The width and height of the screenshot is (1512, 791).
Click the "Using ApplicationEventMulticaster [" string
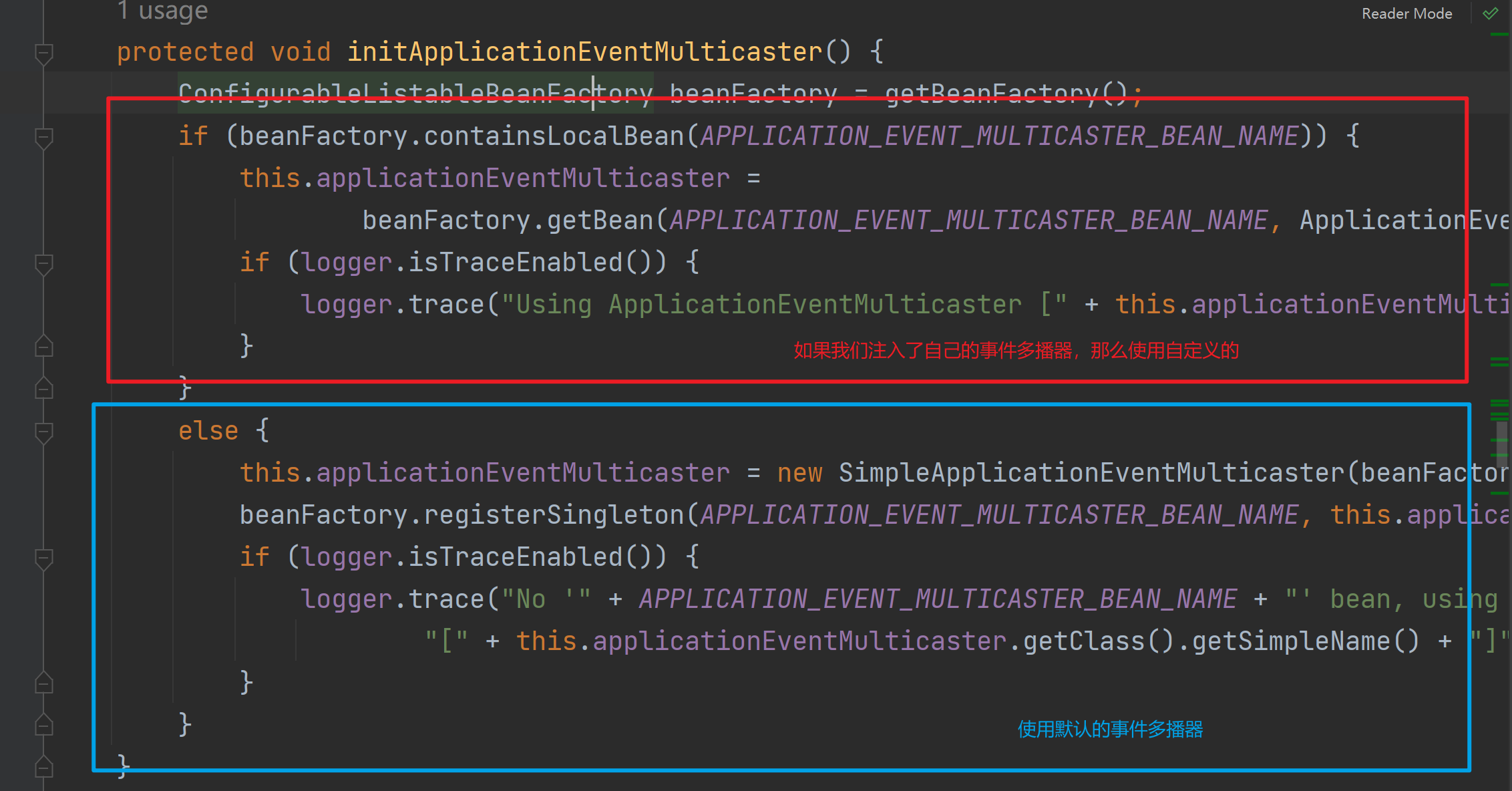[x=784, y=305]
